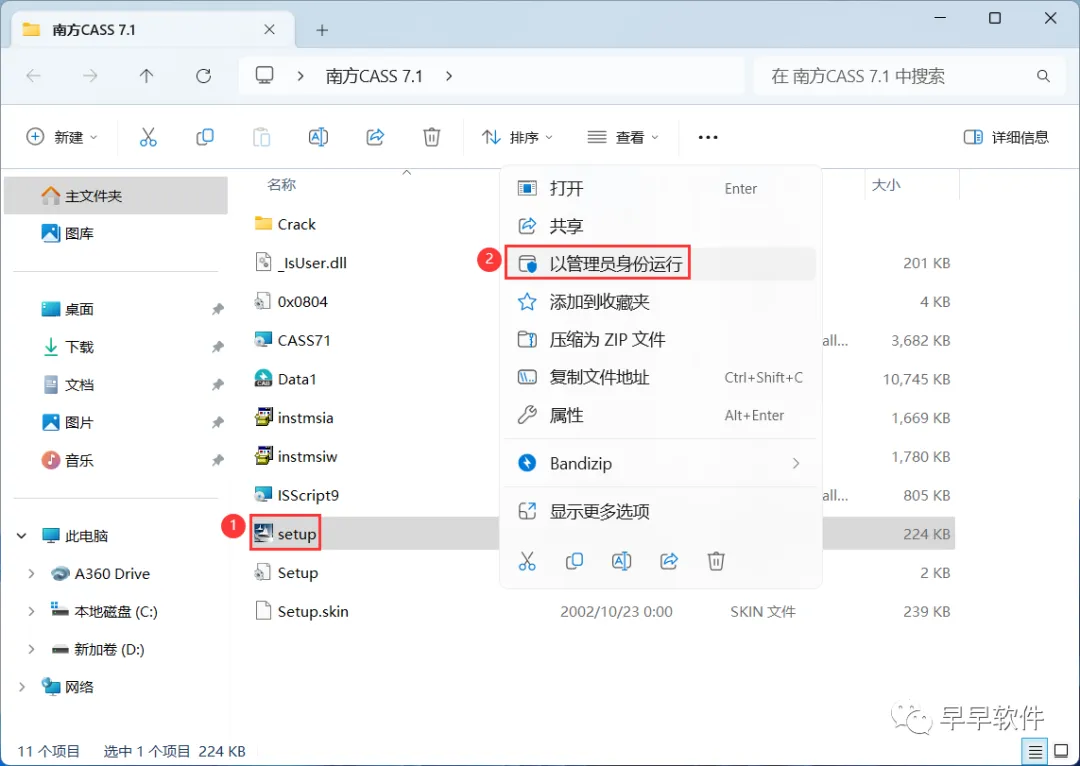
Task: Refresh the folder view
Action: pos(203,76)
